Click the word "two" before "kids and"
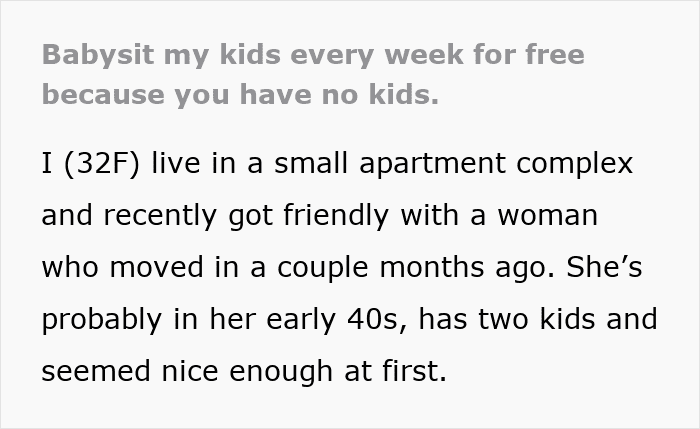 click(x=504, y=320)
